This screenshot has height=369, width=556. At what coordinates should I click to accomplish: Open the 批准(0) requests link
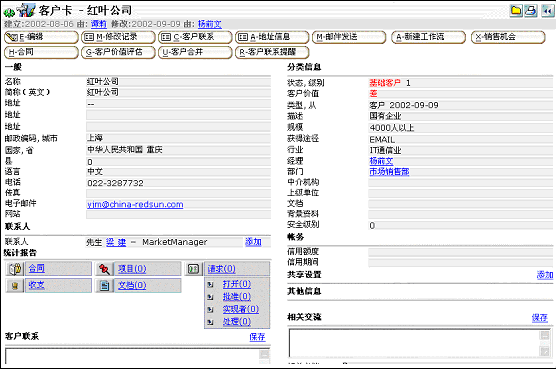click(x=237, y=297)
